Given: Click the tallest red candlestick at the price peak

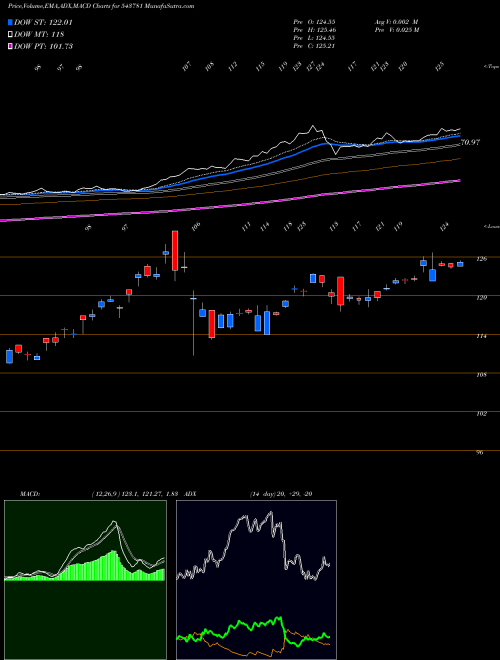Looking at the screenshot, I should (x=174, y=250).
